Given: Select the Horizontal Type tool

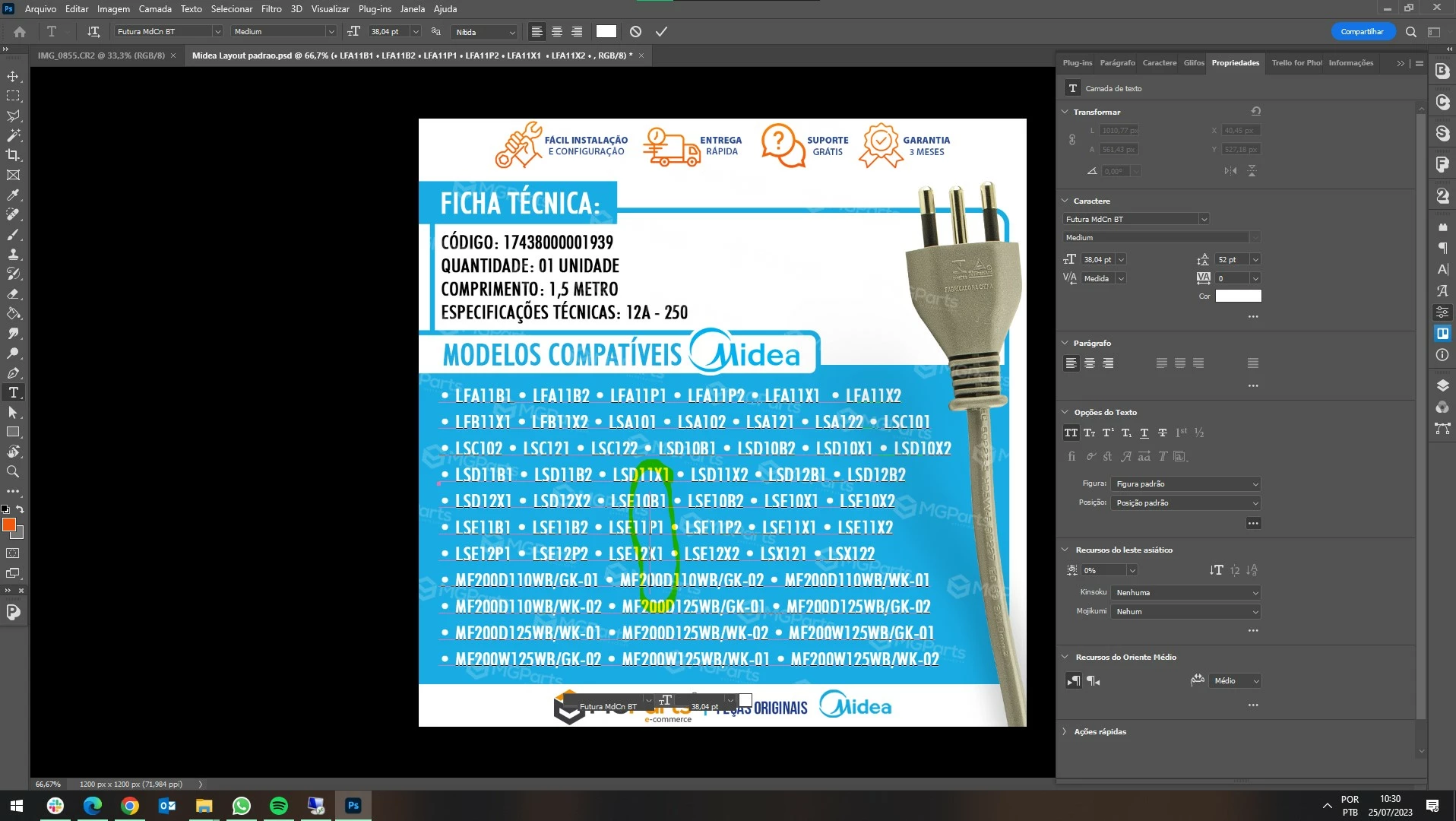Looking at the screenshot, I should [x=13, y=393].
